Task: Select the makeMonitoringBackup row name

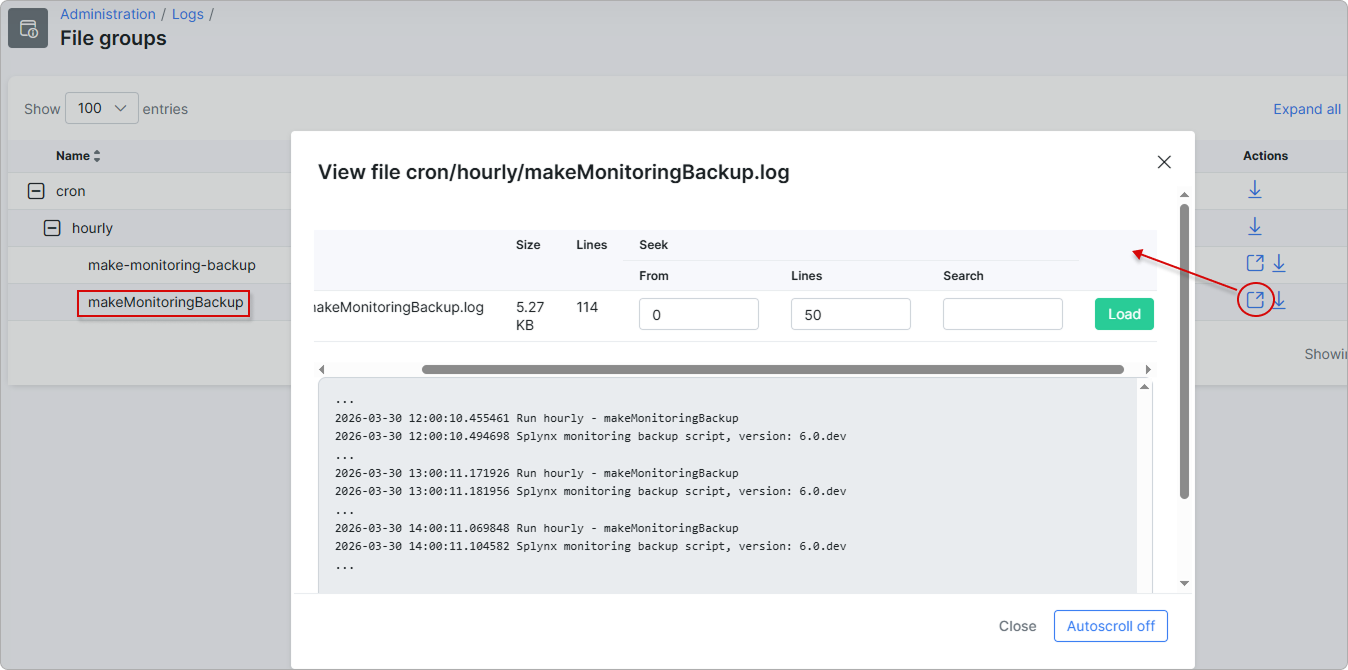Action: [165, 302]
